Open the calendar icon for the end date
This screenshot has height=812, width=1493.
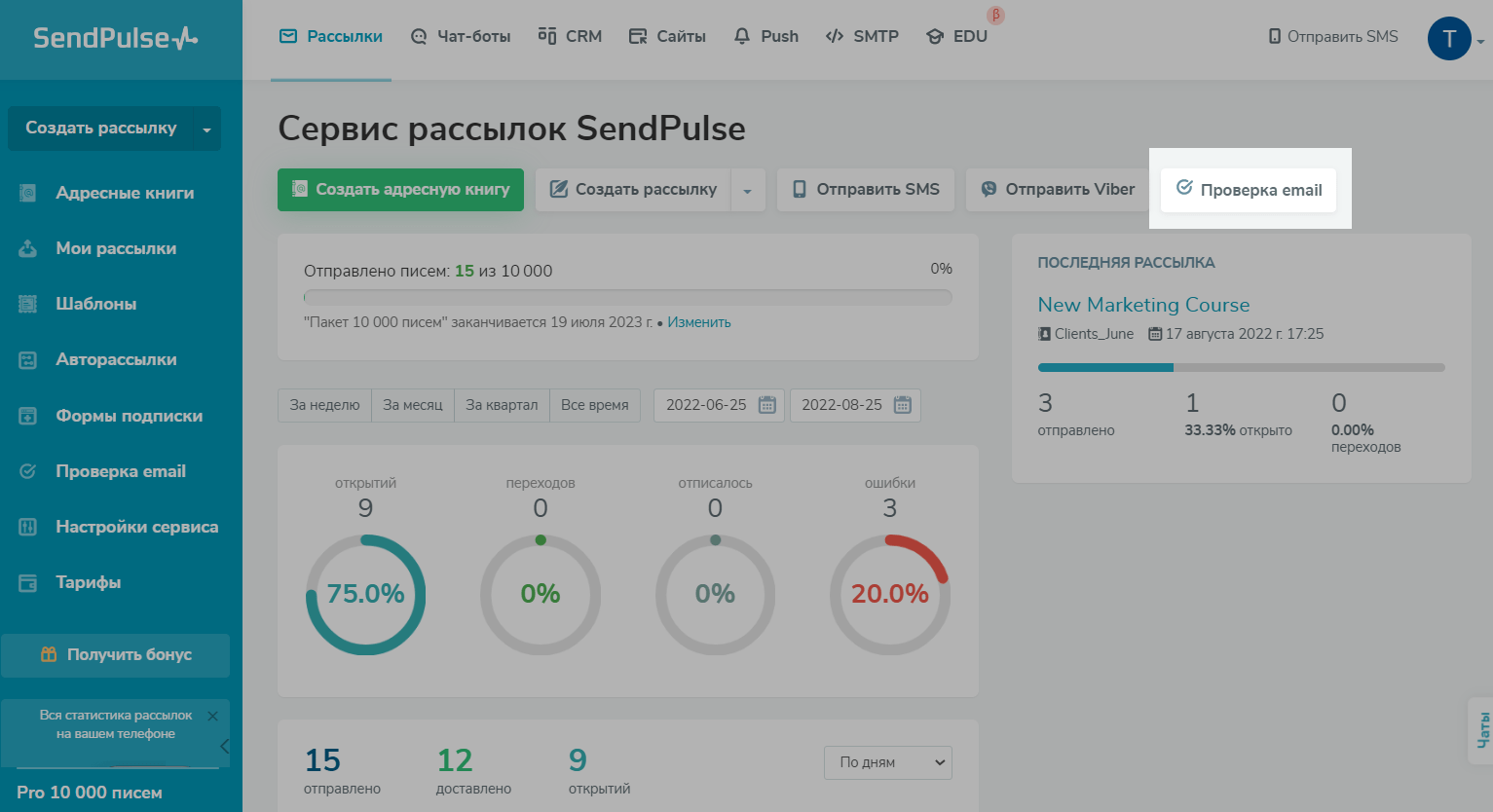[903, 405]
